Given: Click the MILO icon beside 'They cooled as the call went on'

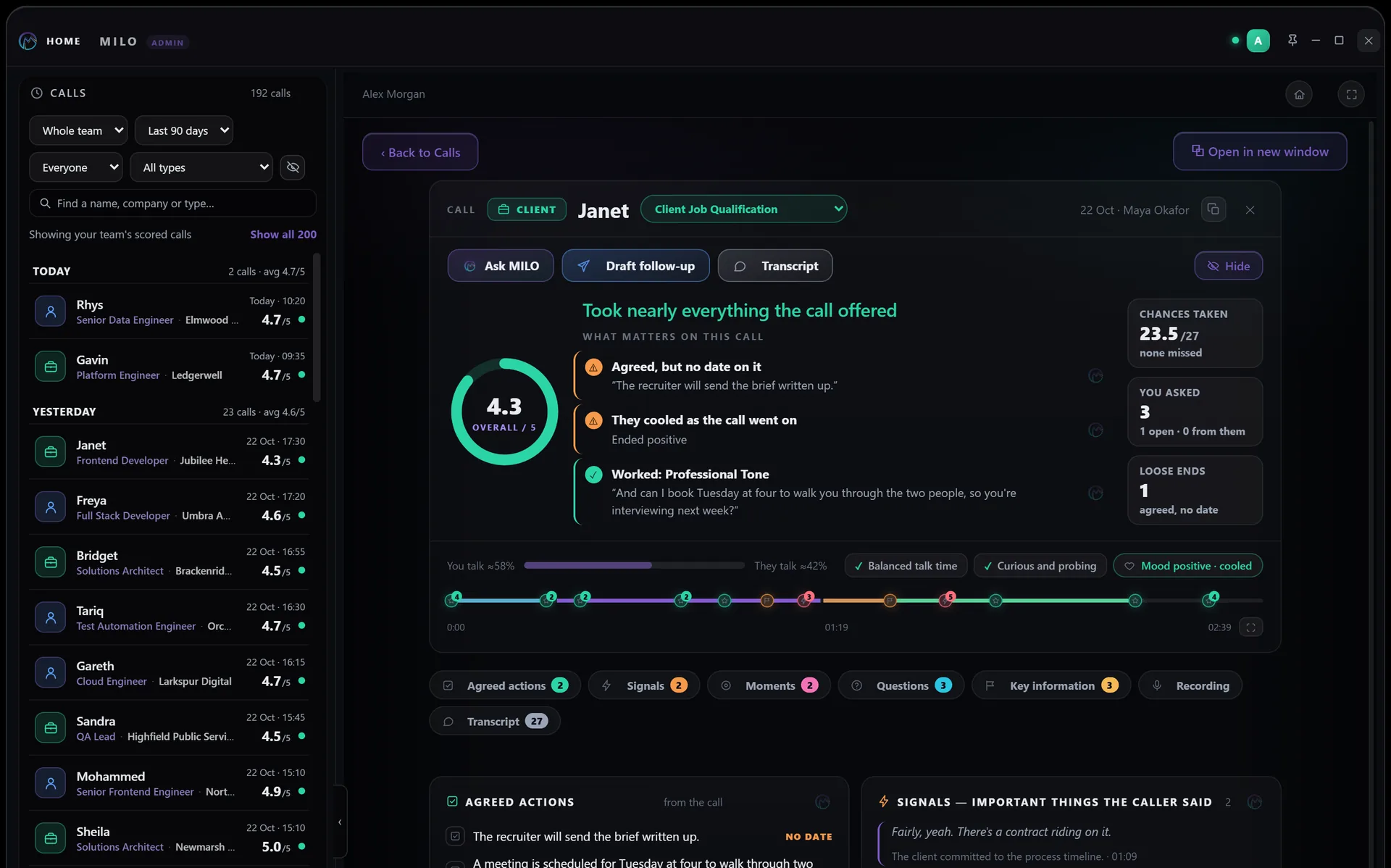Looking at the screenshot, I should (x=1095, y=430).
